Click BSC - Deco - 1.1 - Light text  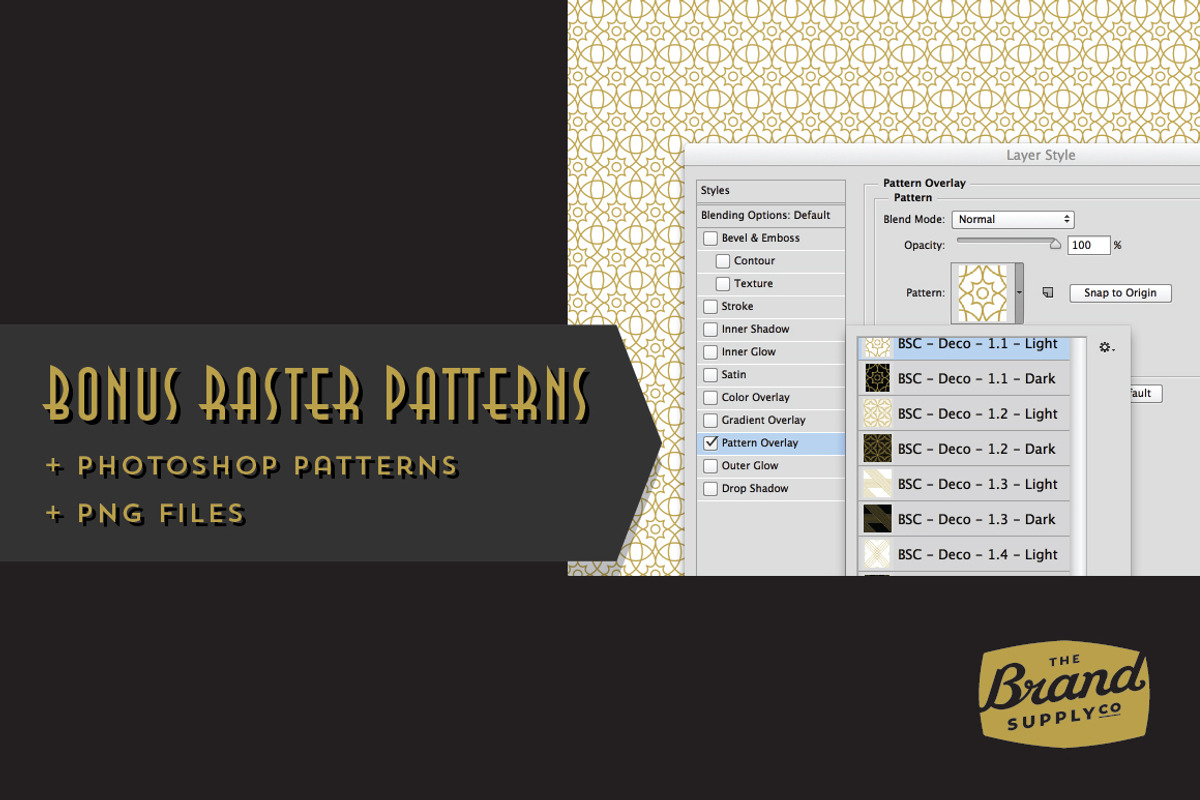[x=977, y=344]
